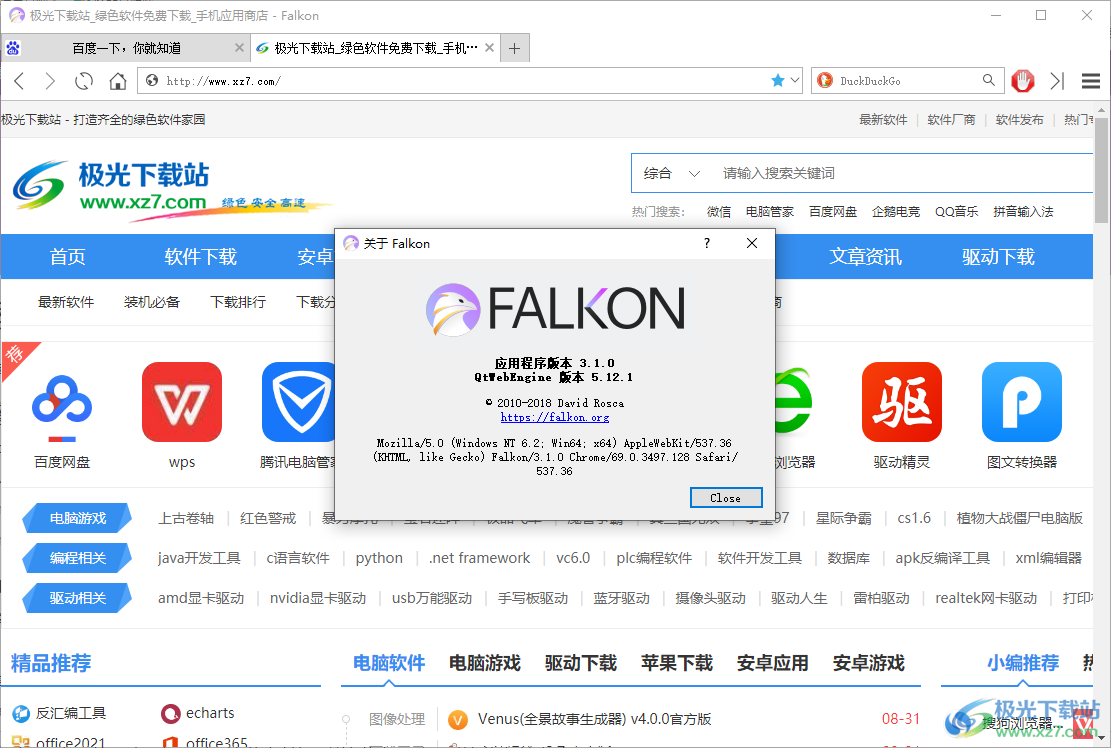The image size is (1111, 748).
Task: Switch to the 百度一下 tab
Action: 130,47
